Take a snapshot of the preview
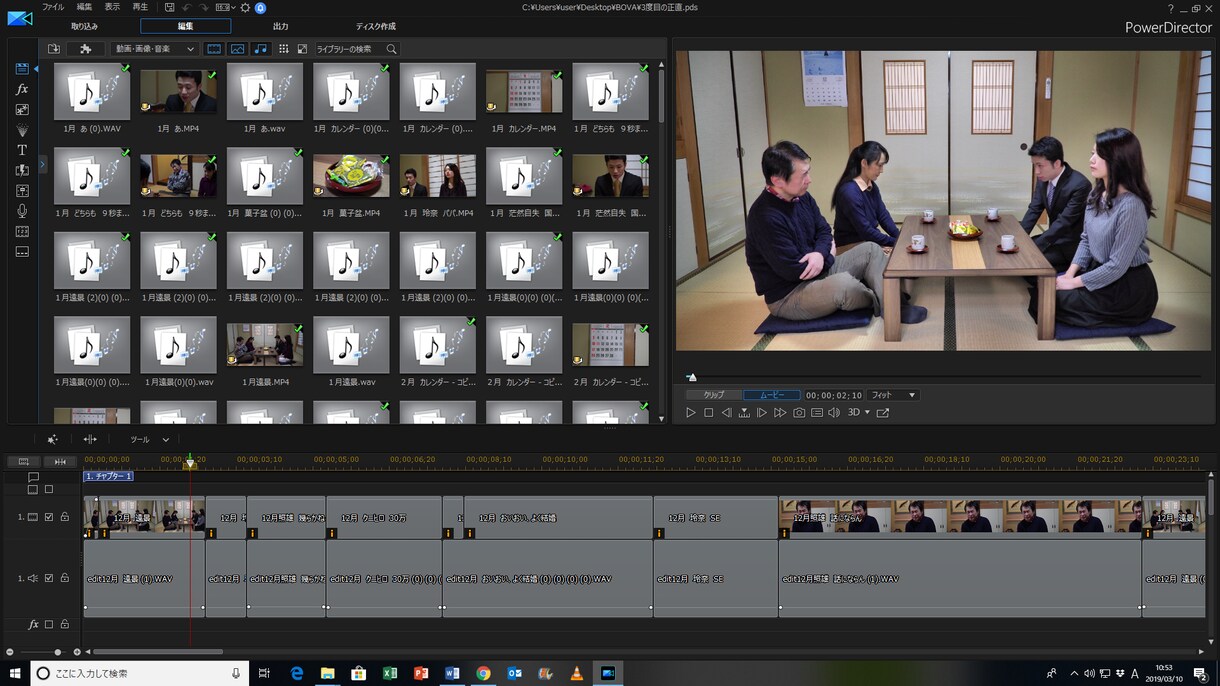This screenshot has height=686, width=1220. 799,412
